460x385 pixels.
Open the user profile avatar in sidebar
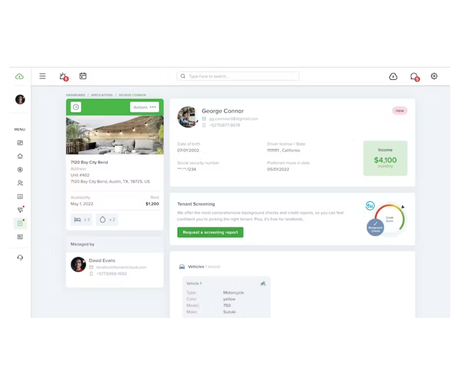[20, 99]
